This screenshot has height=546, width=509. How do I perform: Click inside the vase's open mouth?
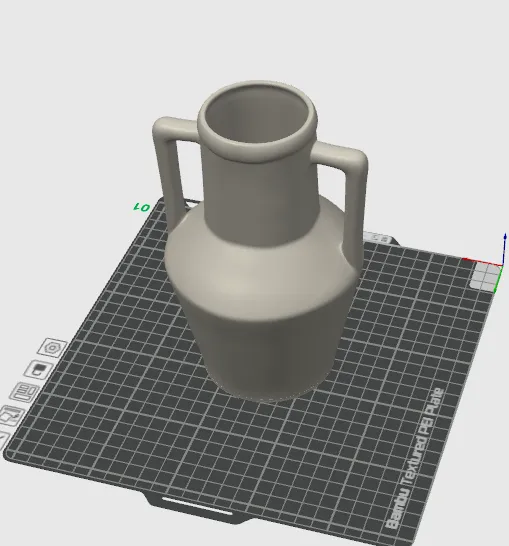[x=257, y=118]
